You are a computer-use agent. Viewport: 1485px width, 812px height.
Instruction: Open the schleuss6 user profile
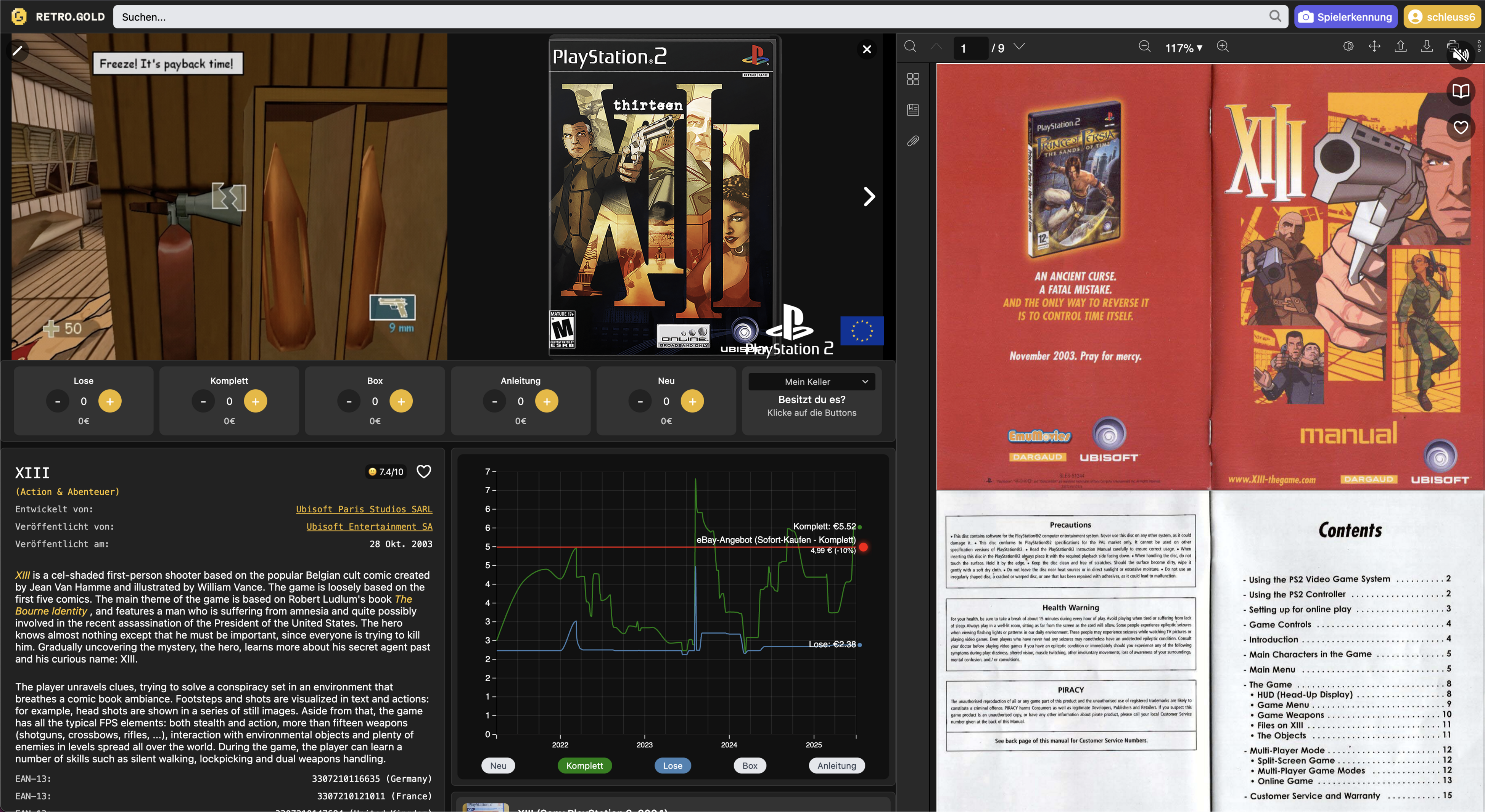[x=1442, y=17]
